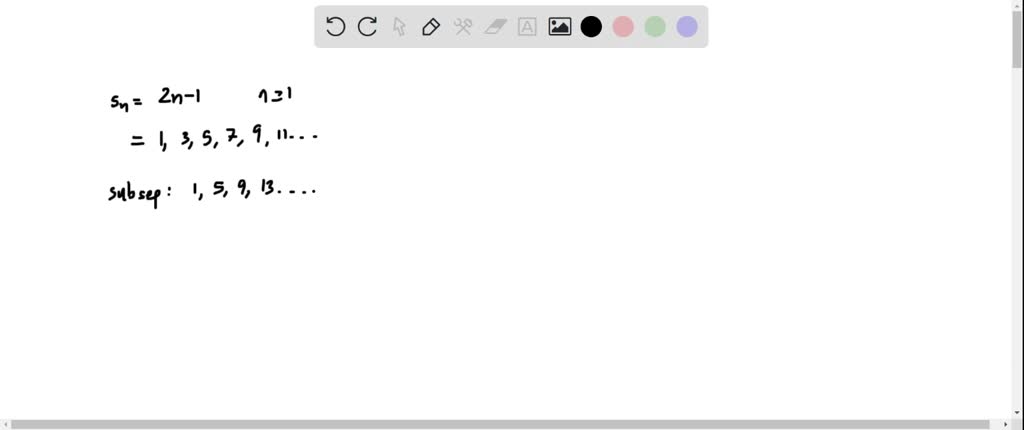Viewport: 1024px width, 430px height.
Task: Click the scroll down arrow
Action: coord(1017,413)
